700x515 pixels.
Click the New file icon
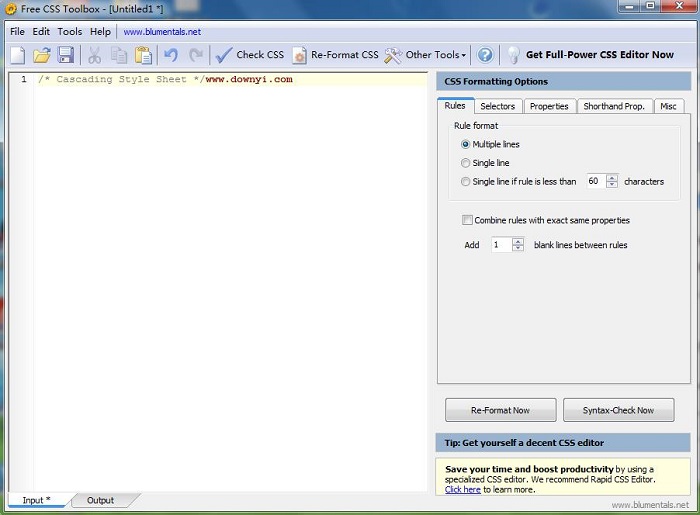point(17,55)
